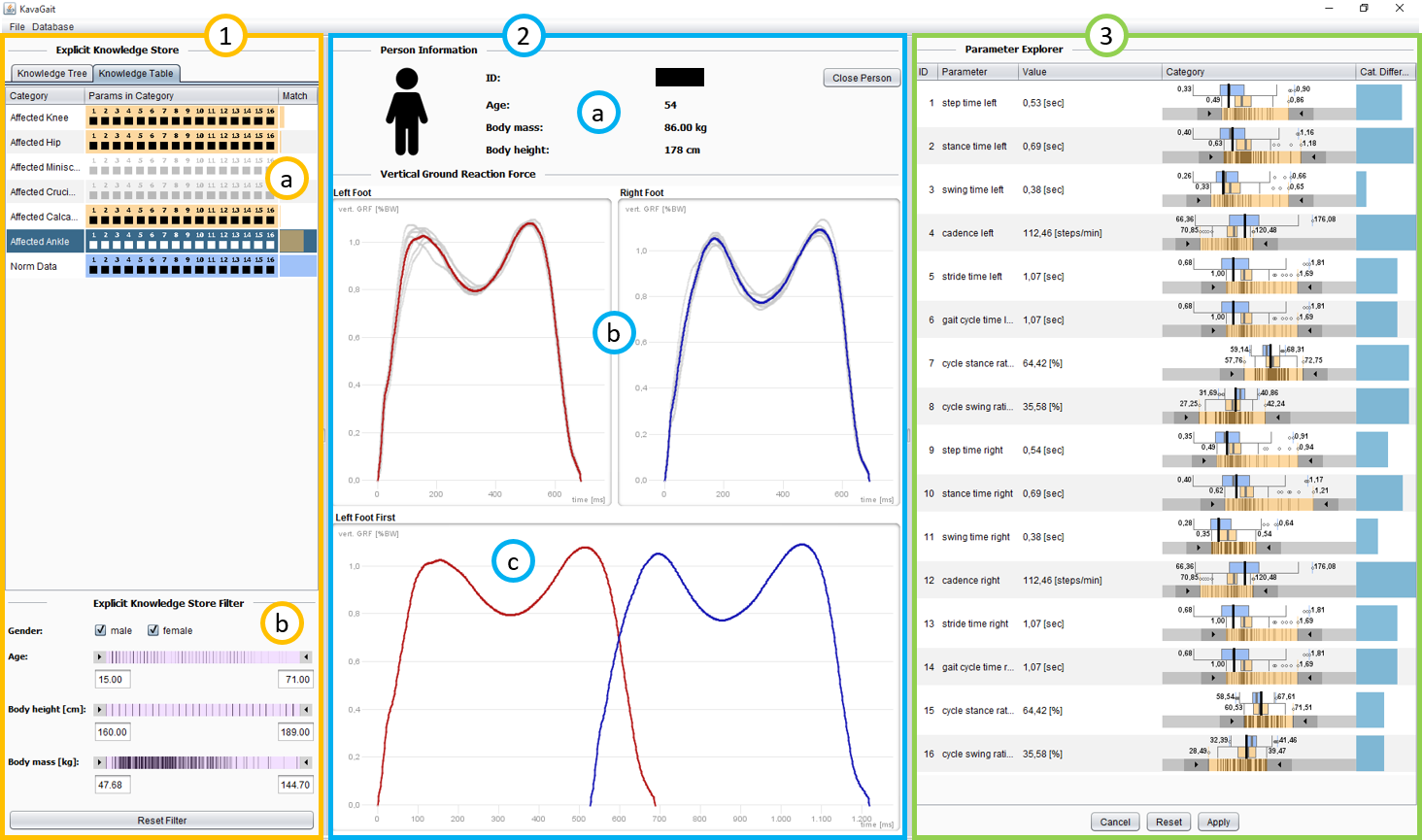Click the value '0,53 [sec]'
The image size is (1422, 840).
pos(1043,103)
